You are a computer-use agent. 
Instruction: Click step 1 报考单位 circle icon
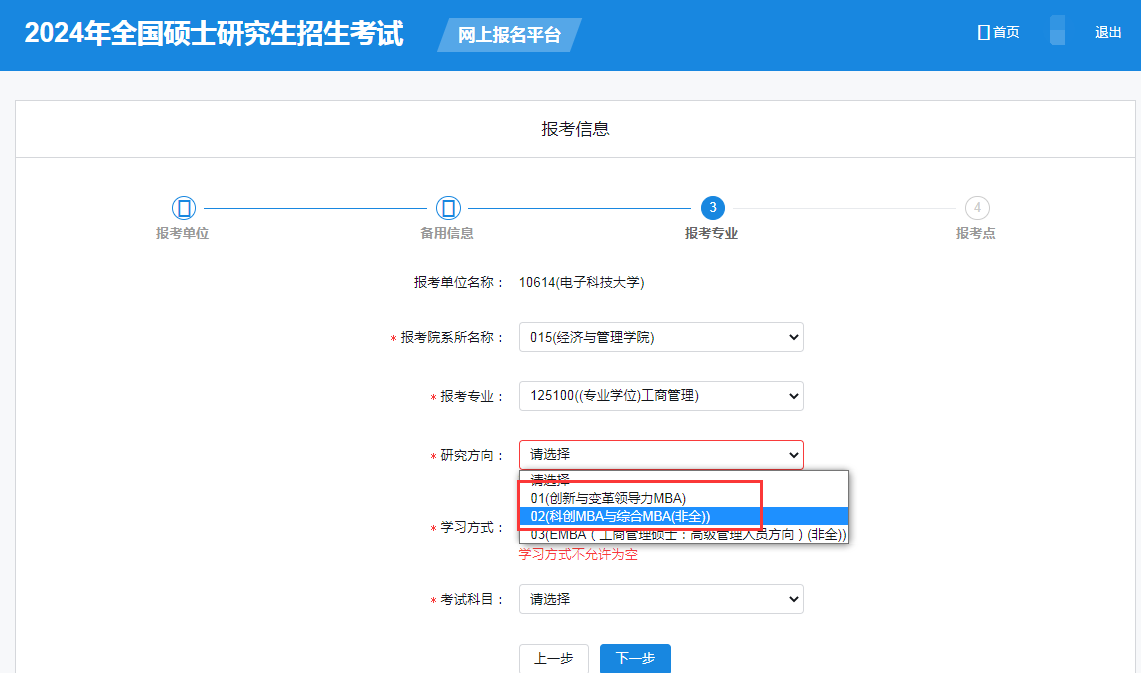(183, 208)
